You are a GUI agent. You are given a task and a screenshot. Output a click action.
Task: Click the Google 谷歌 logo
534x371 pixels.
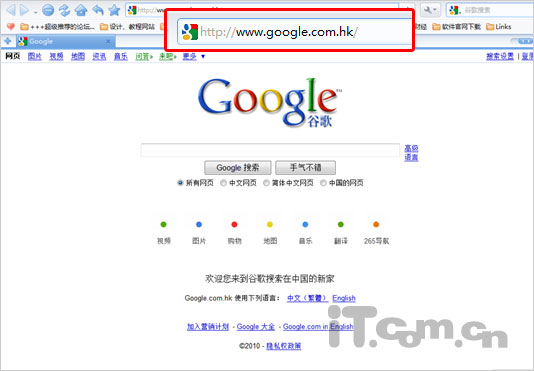(269, 102)
